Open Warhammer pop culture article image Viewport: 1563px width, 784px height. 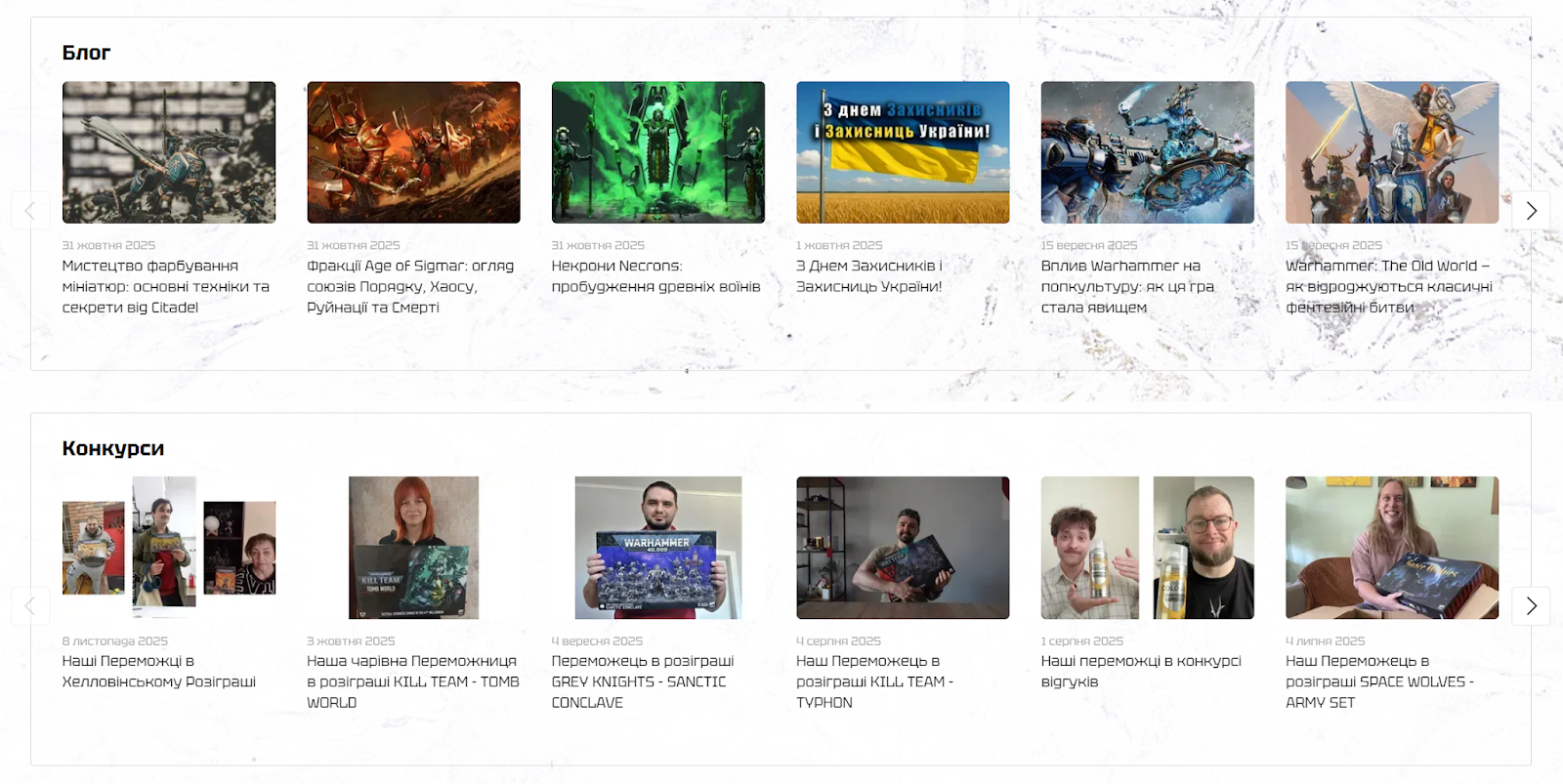point(1147,152)
